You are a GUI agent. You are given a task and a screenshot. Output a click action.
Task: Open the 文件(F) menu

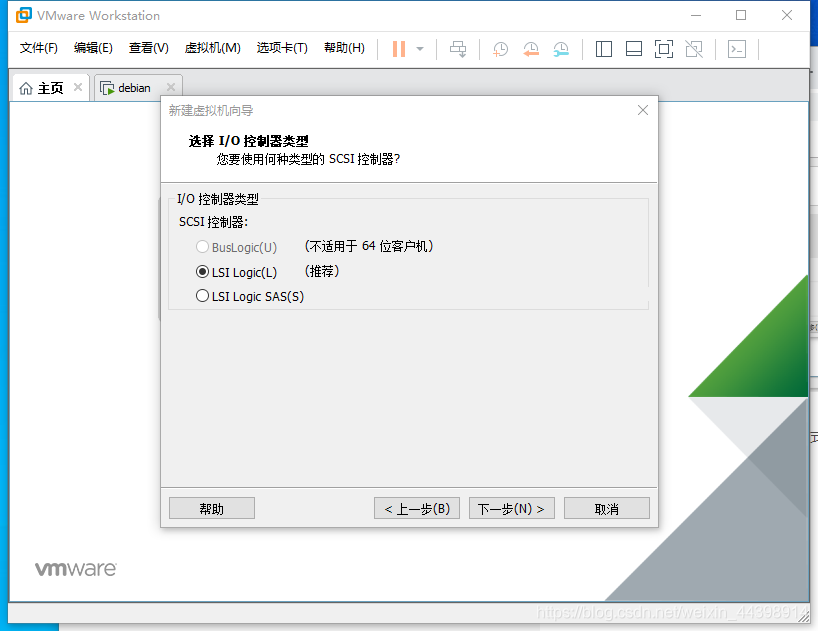39,48
